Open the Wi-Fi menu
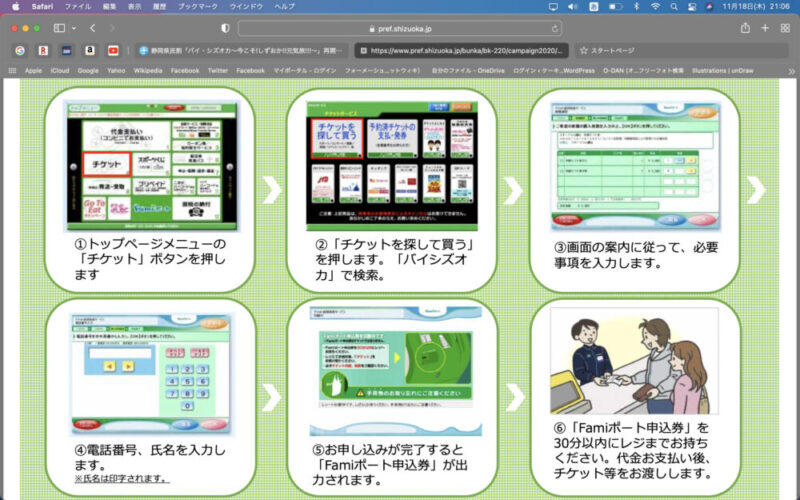Viewport: 800px width, 500px height. 655,7
